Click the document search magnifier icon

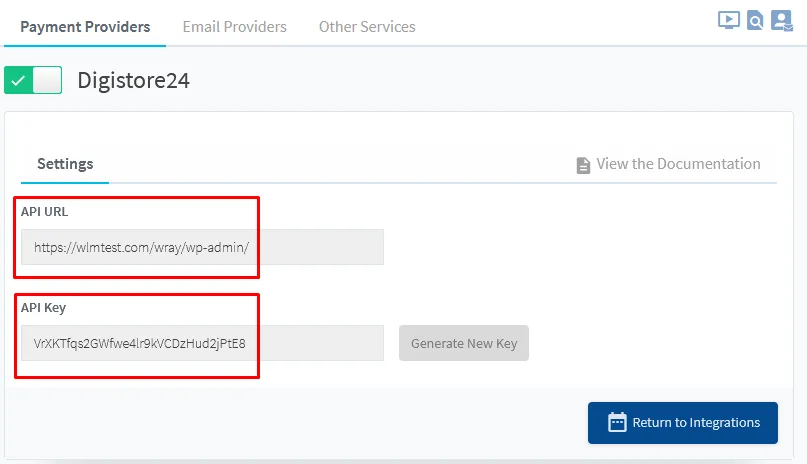pos(755,21)
